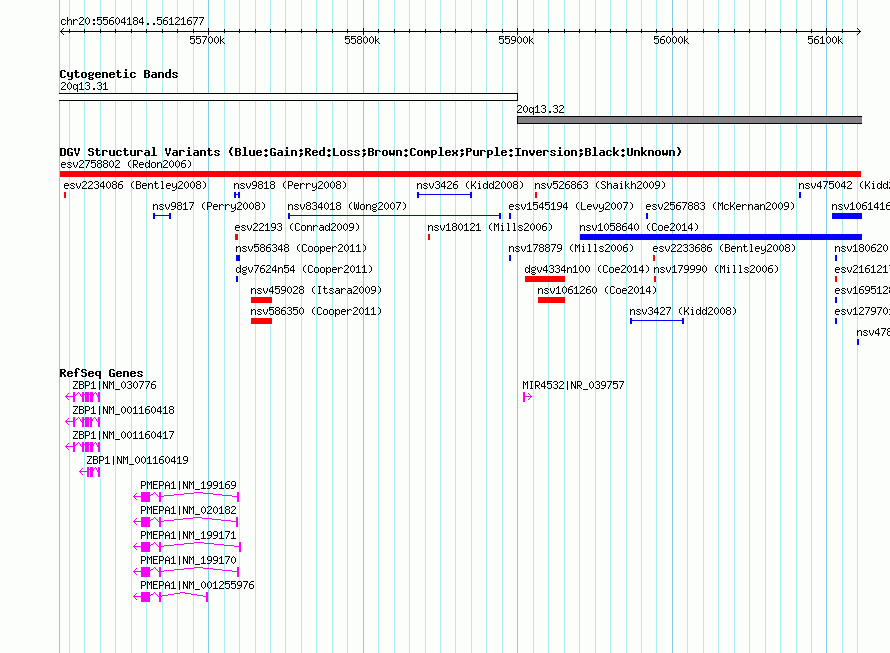
Task: Click the 56000k ruler tick label
Action: click(671, 40)
